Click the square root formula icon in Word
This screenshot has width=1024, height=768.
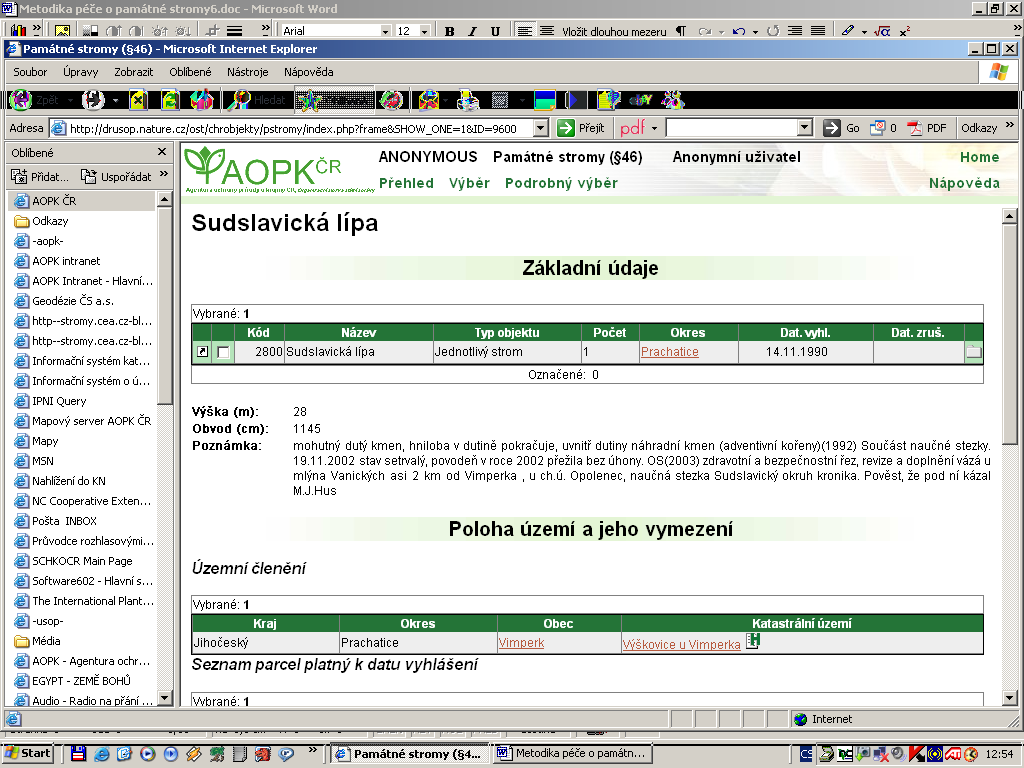coord(882,31)
